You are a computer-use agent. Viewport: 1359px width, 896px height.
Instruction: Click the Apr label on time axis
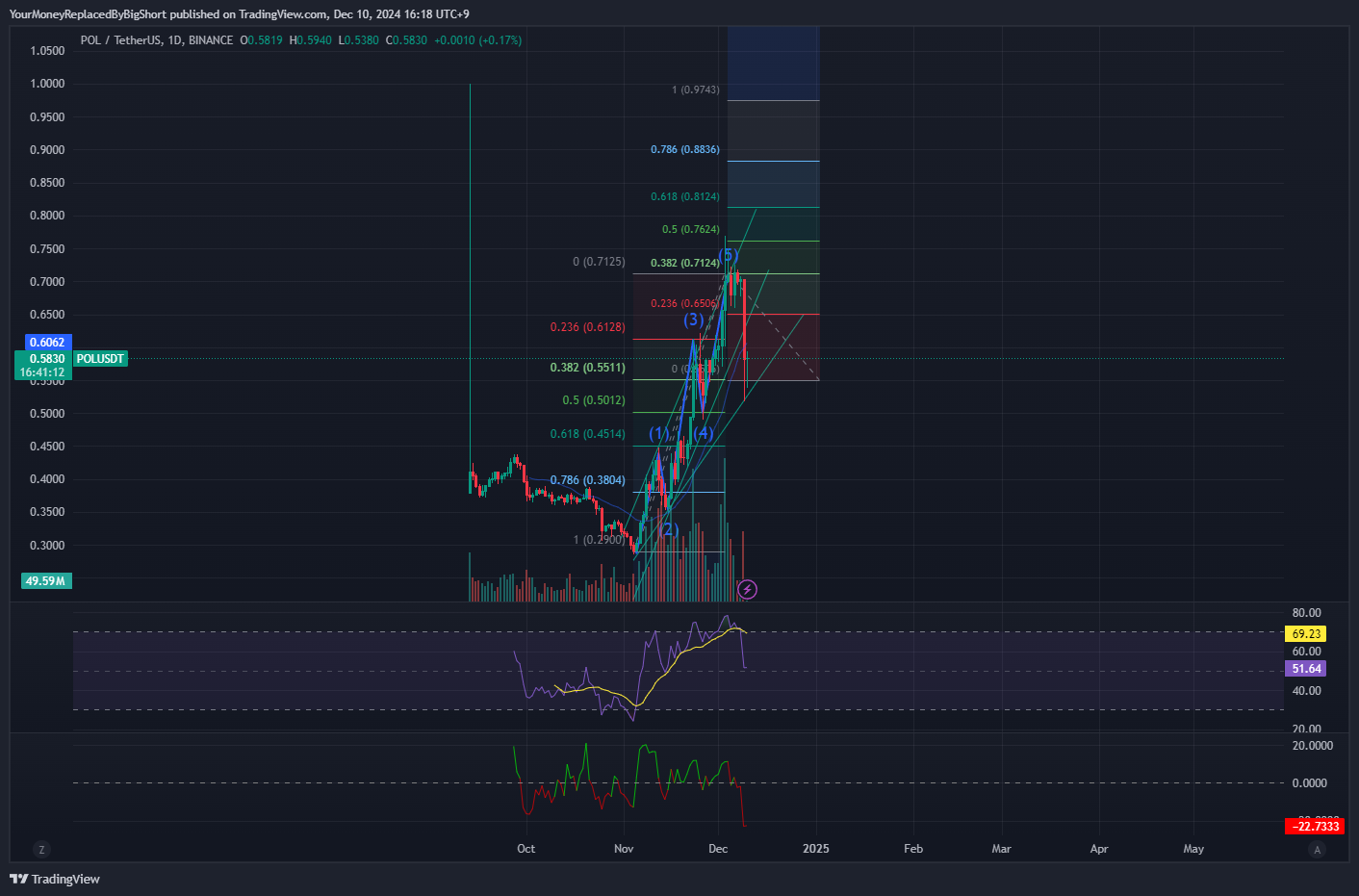(1099, 849)
